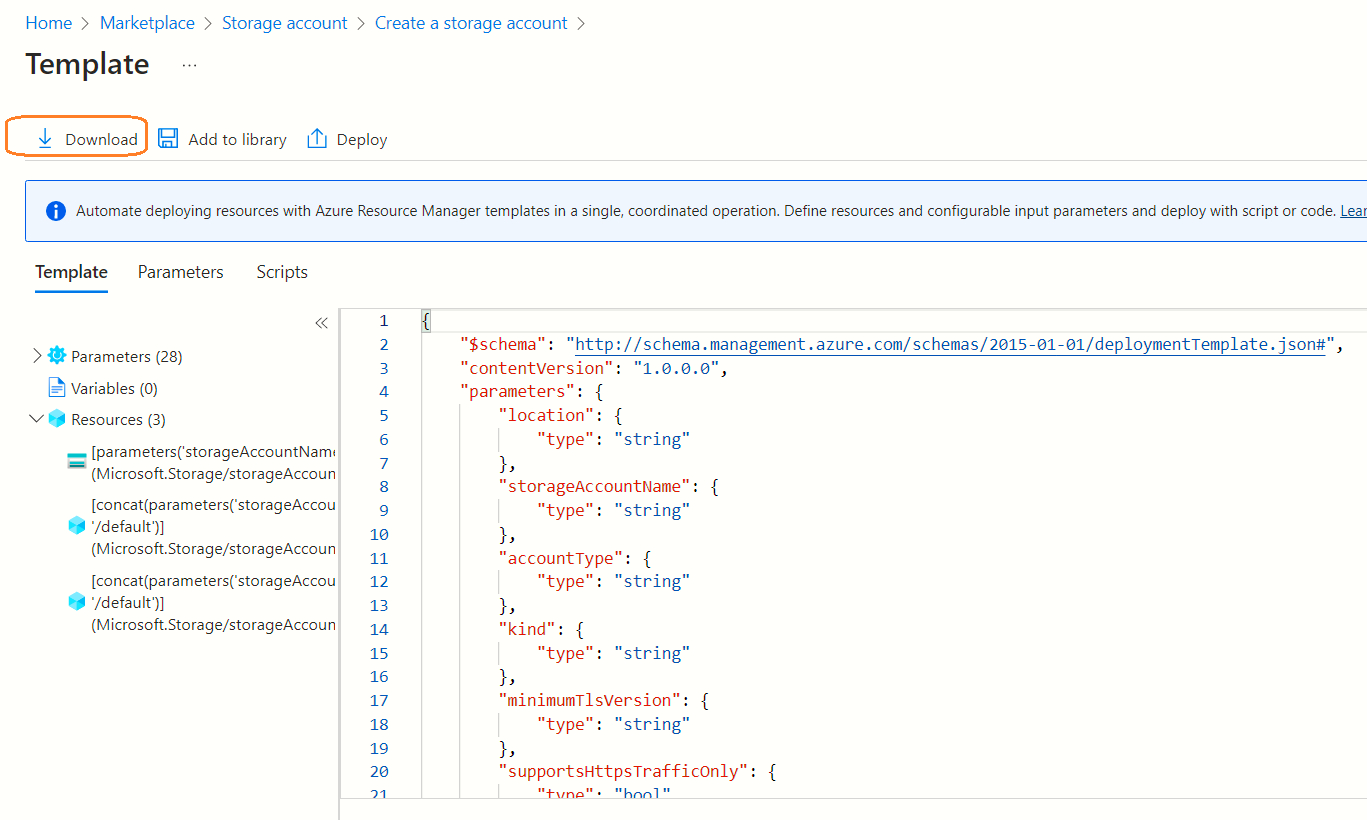Click line number 10 in the gutter

click(379, 535)
